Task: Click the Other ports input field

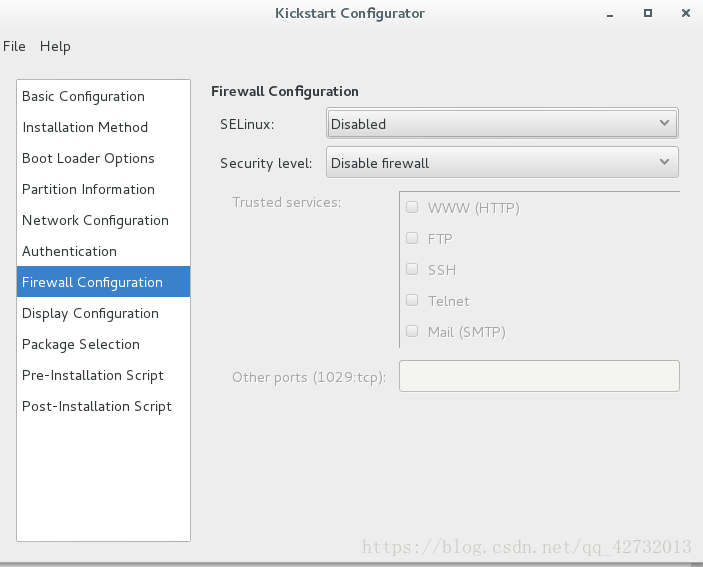Action: 539,376
